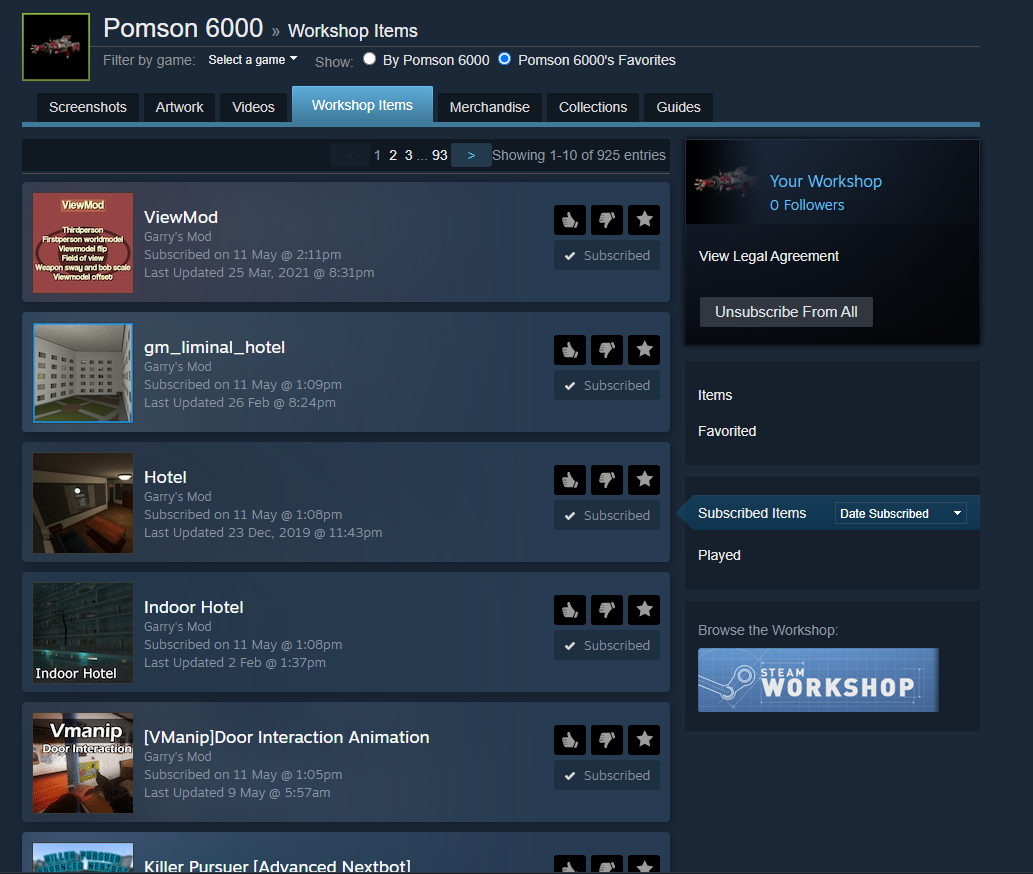This screenshot has width=1033, height=874.
Task: Jump to page 93
Action: click(439, 155)
